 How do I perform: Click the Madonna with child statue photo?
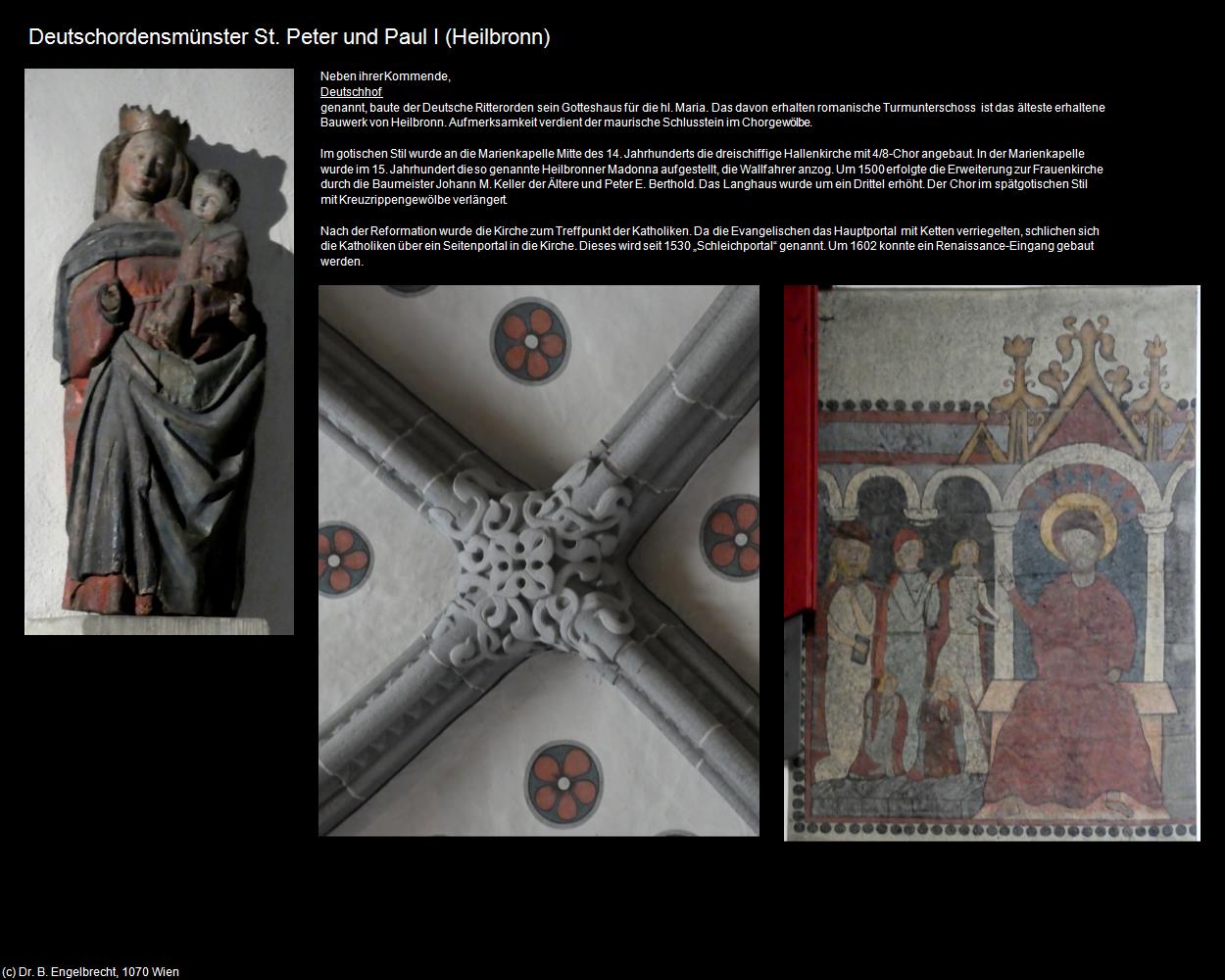tap(159, 352)
